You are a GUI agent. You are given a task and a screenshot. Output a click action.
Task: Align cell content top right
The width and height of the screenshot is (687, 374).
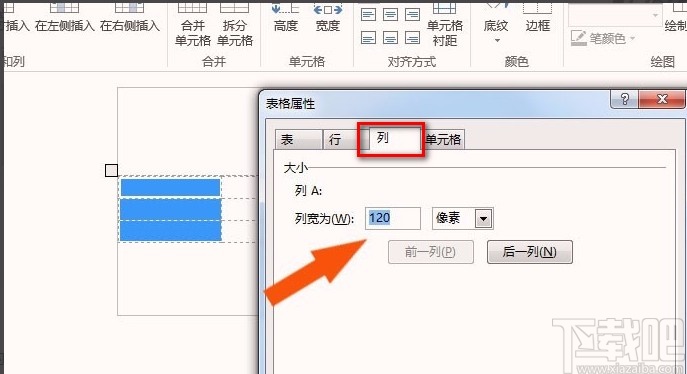pyautogui.click(x=412, y=15)
